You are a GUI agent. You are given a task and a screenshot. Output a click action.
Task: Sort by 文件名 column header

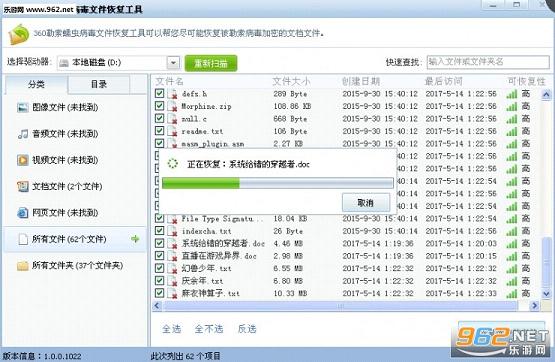click(170, 82)
